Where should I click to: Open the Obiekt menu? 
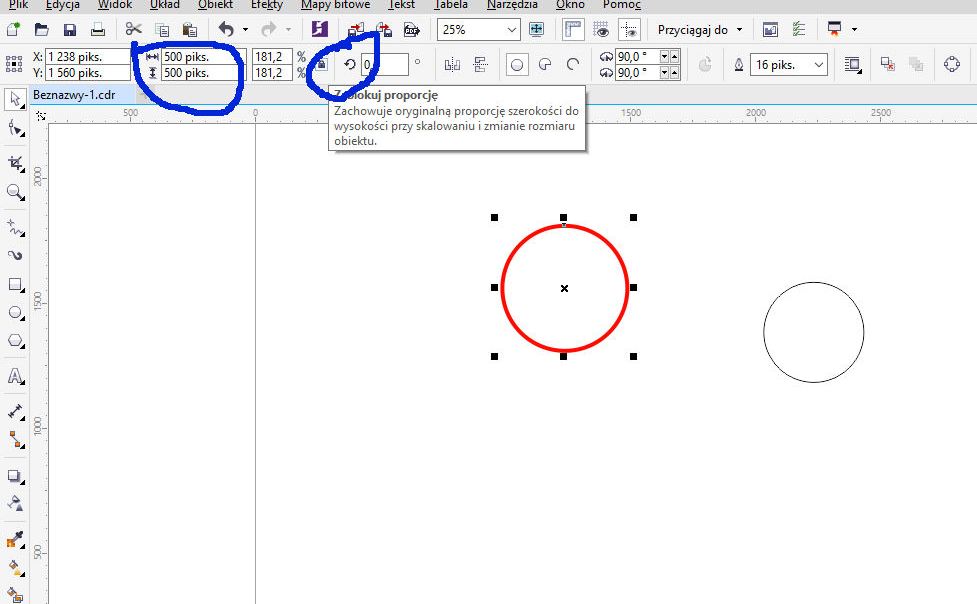pos(215,5)
